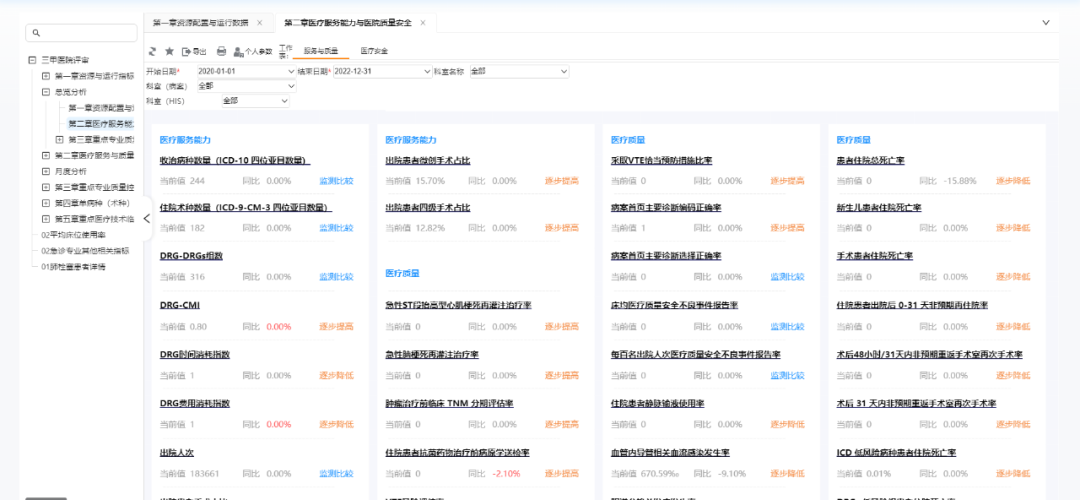This screenshot has width=1080, height=500.
Task: Open 血管内导管相关血流感染发生率 link
Action: coord(670,453)
